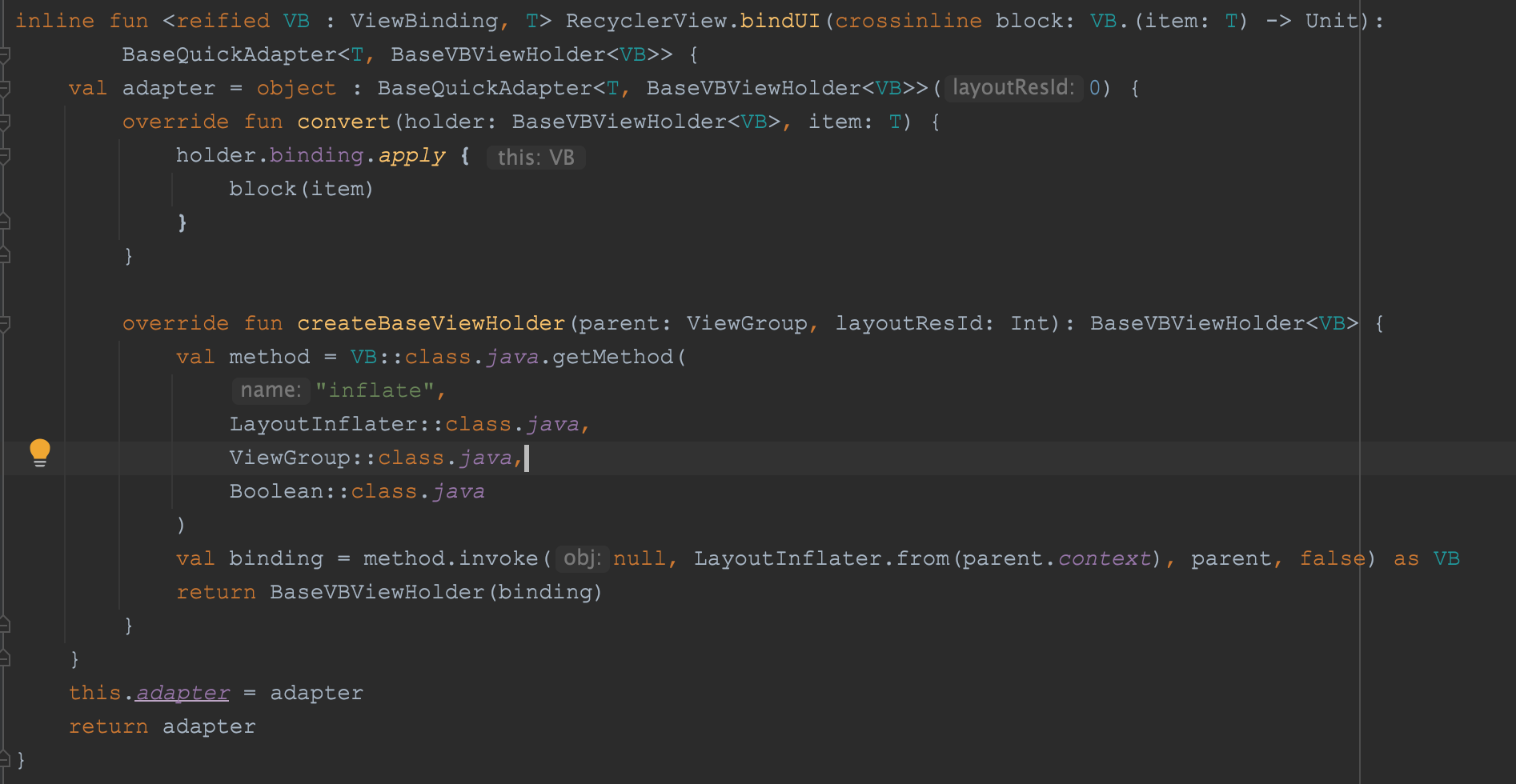Screen dimensions: 1516x784
Task: Click the 'RecyclerView' receiver type
Action: tap(646, 21)
